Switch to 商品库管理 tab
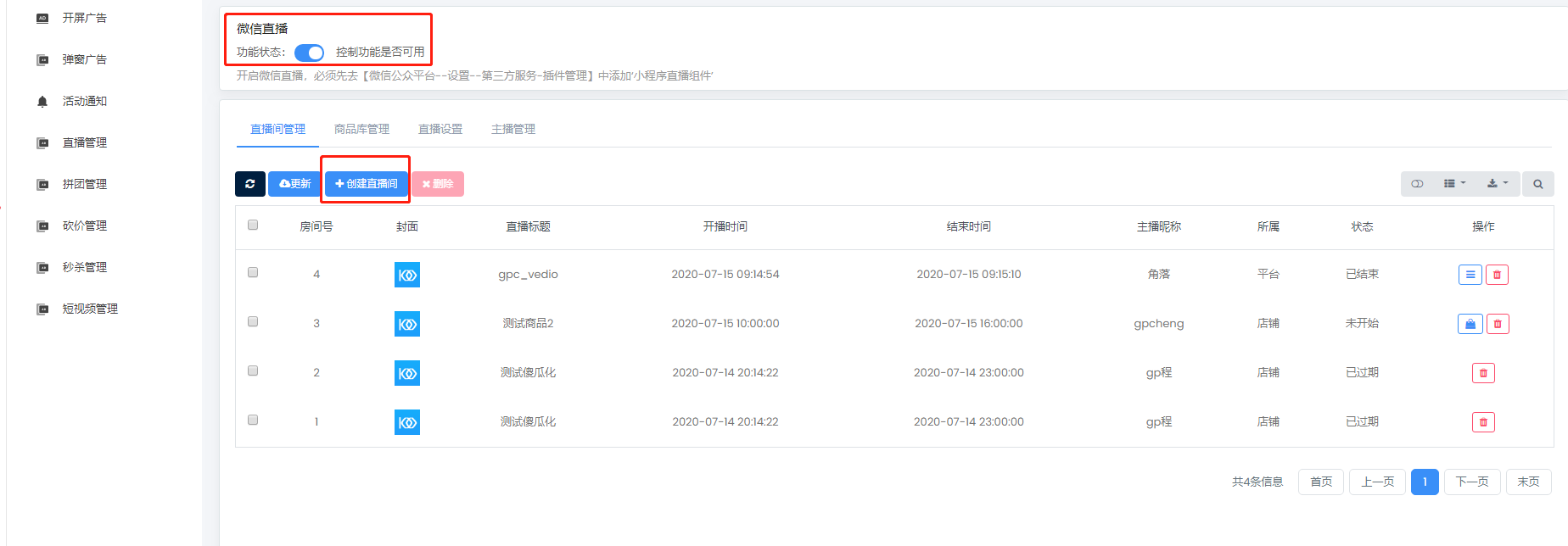Image resolution: width=1568 pixels, height=546 pixels. [x=361, y=129]
